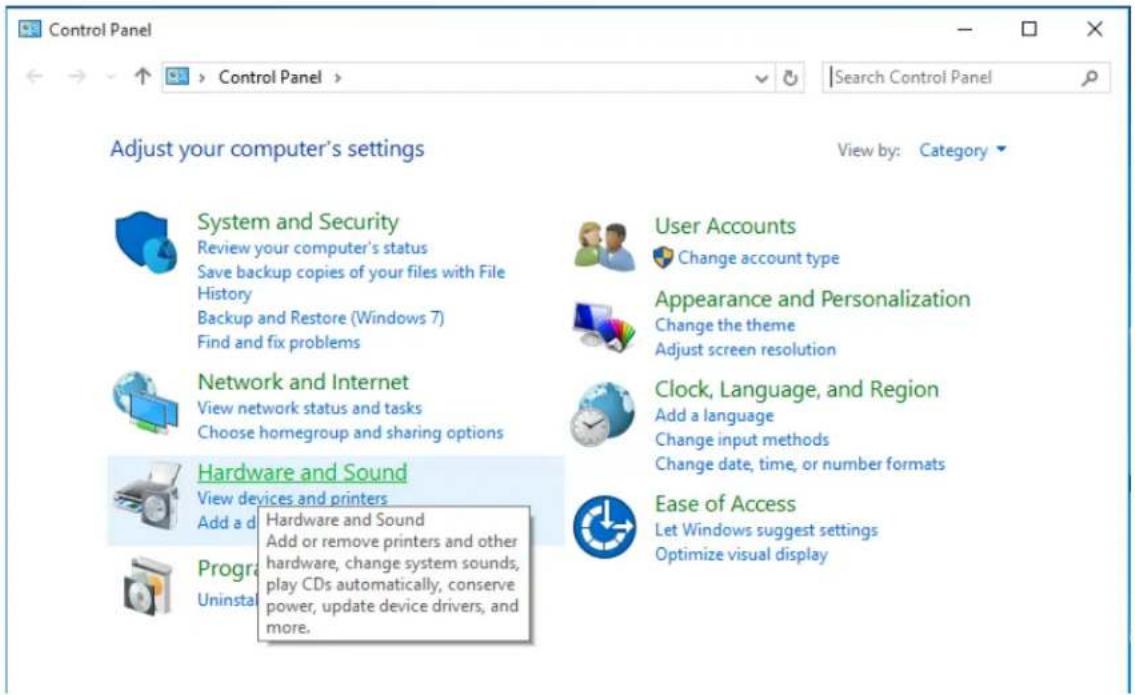Open the Programs disc box icon
The height and width of the screenshot is (695, 1135).
pyautogui.click(x=148, y=586)
